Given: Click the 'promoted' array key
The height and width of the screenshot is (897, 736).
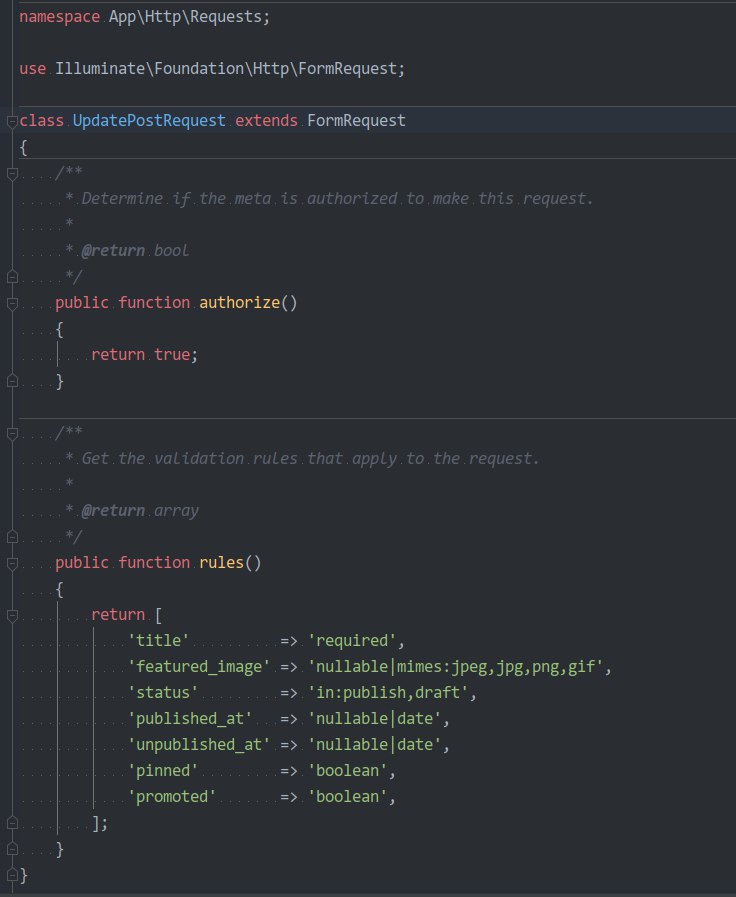Looking at the screenshot, I should [x=172, y=797].
